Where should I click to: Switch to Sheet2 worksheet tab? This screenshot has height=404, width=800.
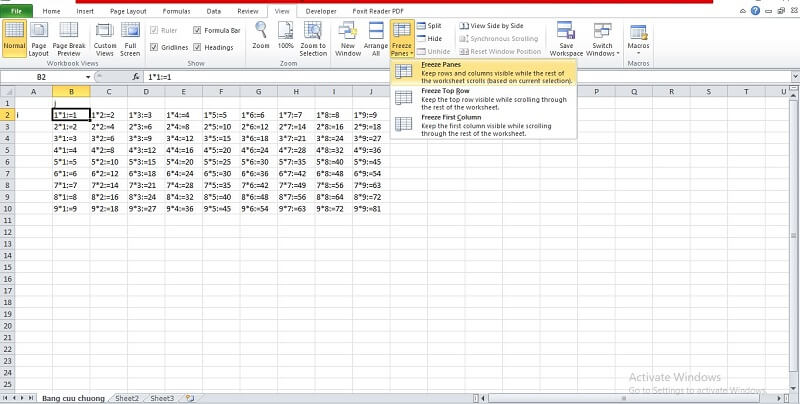[x=126, y=398]
